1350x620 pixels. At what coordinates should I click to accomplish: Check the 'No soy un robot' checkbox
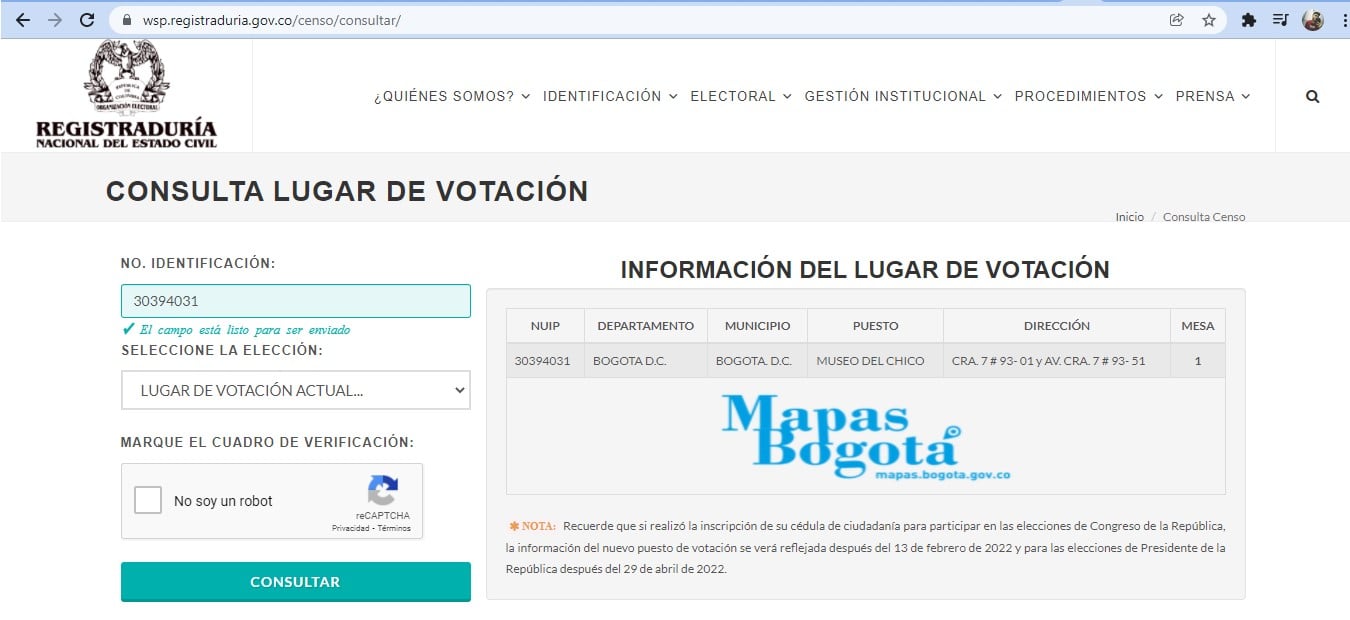pyautogui.click(x=148, y=500)
